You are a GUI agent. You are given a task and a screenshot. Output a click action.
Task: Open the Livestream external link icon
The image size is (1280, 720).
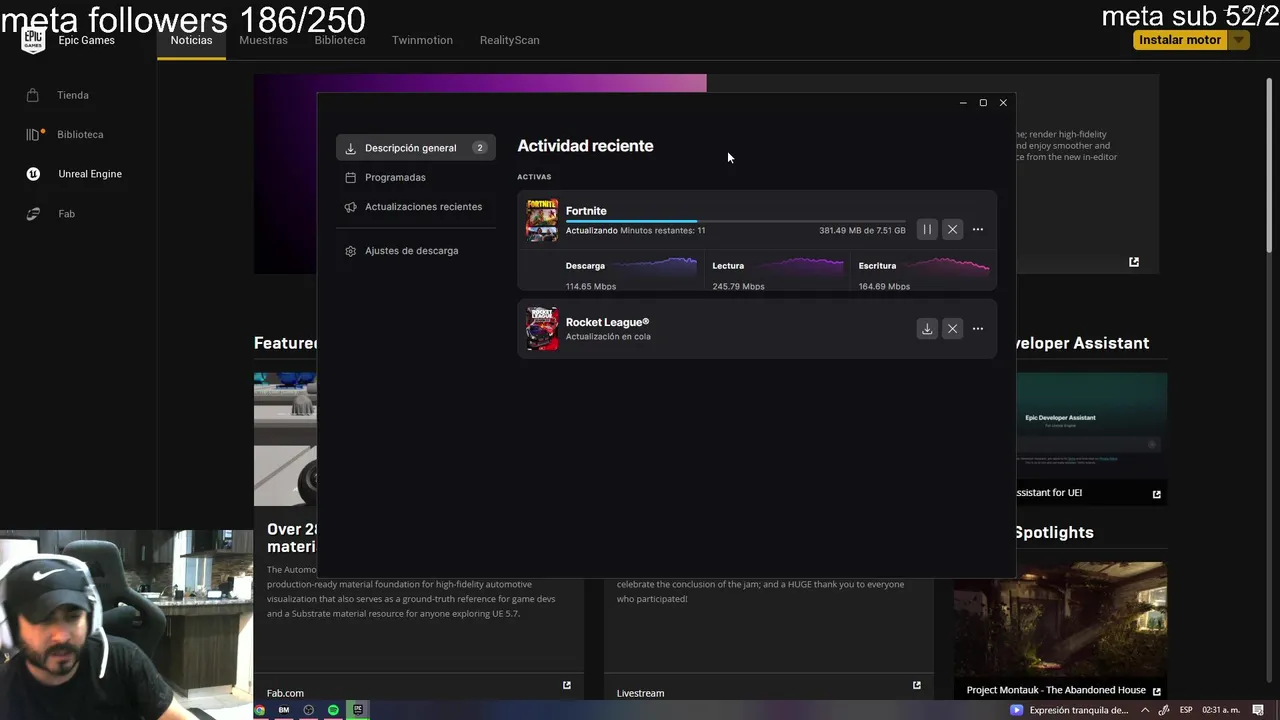point(917,685)
